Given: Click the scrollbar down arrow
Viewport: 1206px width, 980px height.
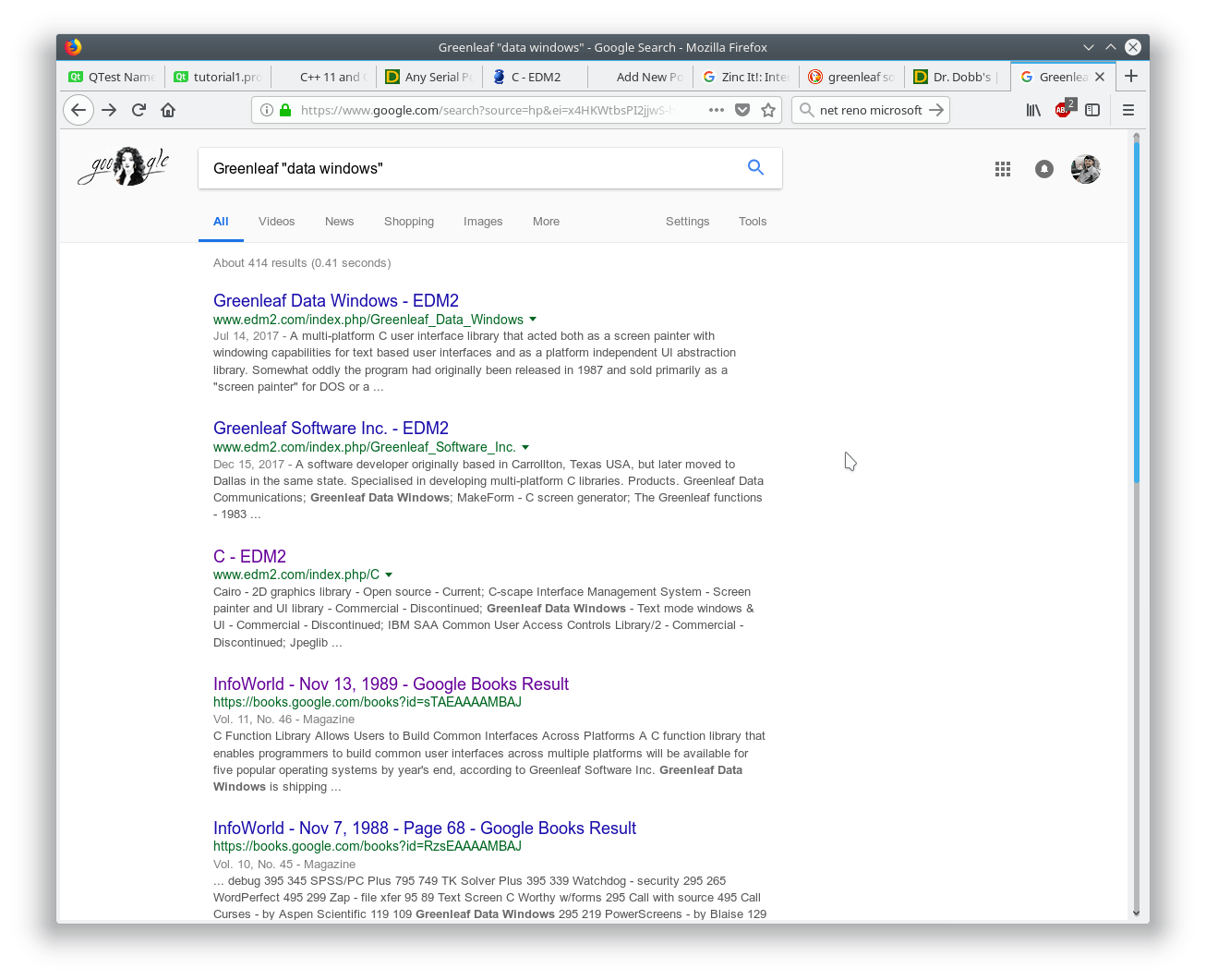Looking at the screenshot, I should [1136, 913].
